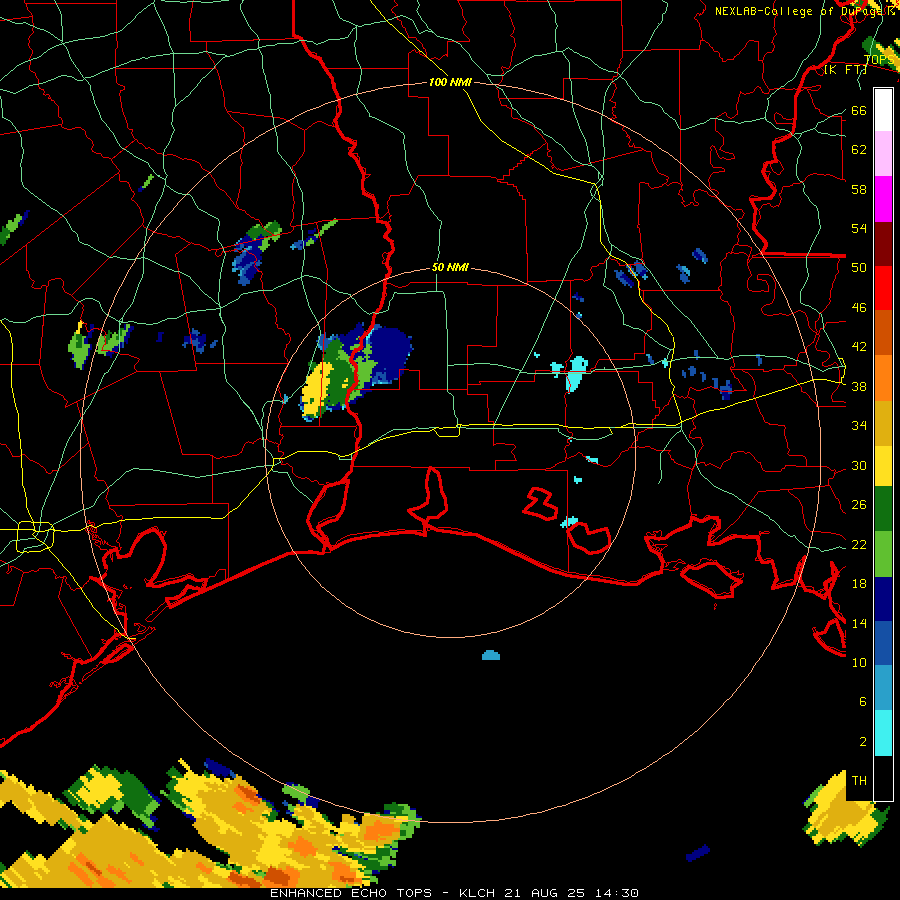The image size is (900, 900).
Task: Click the 'TH' threshold legend label
Action: click(859, 781)
